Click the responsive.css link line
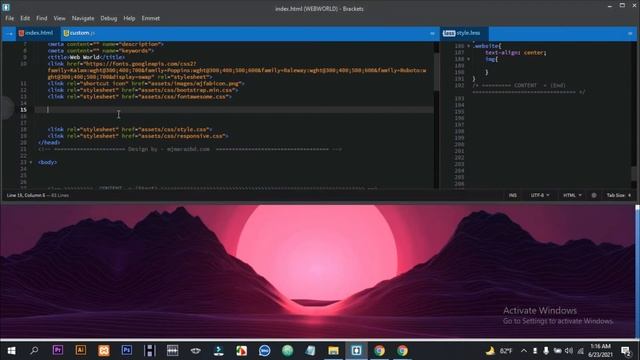This screenshot has height=360, width=640. pos(138,136)
